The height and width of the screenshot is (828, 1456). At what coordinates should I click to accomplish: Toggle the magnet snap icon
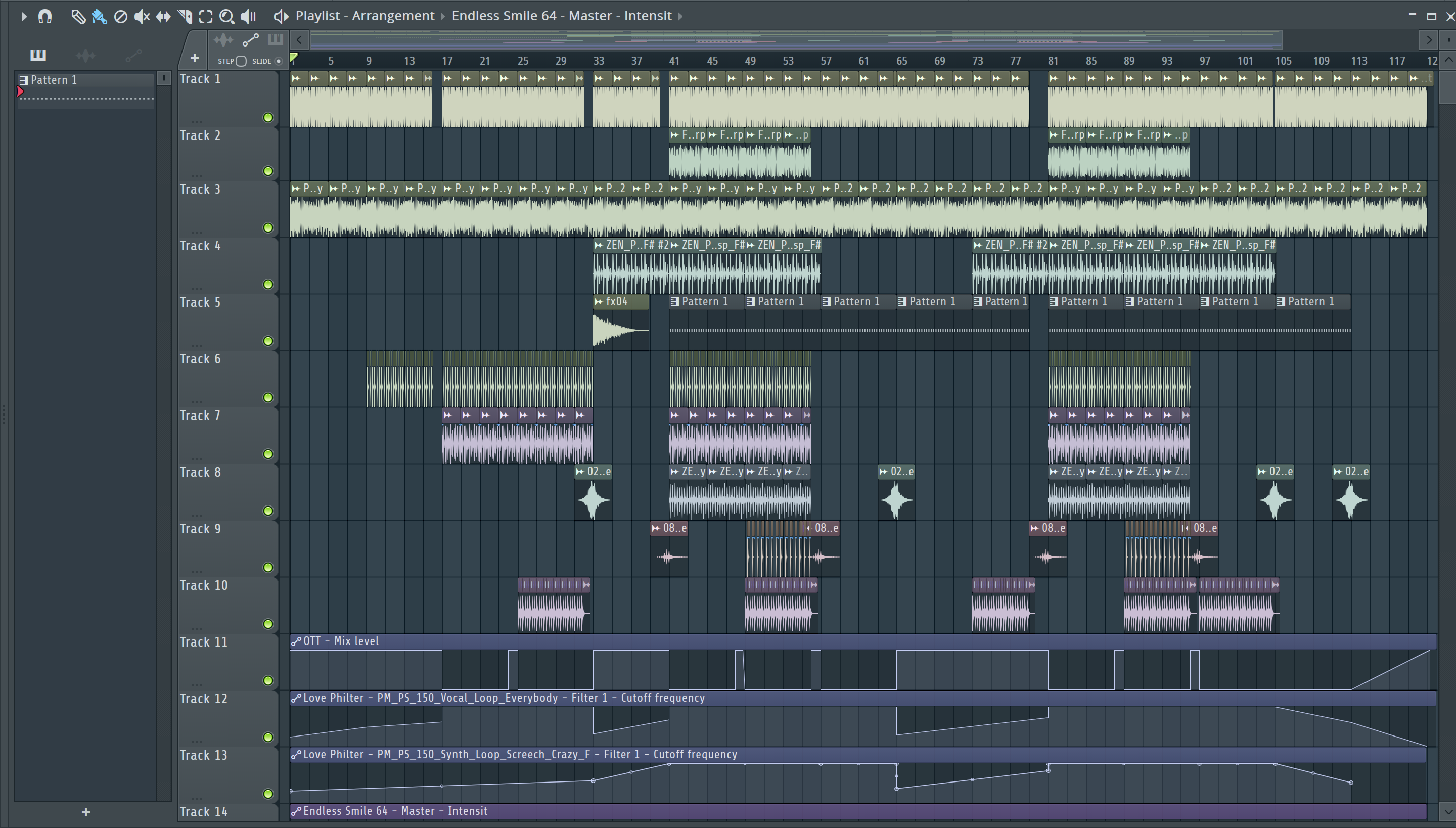click(x=45, y=17)
